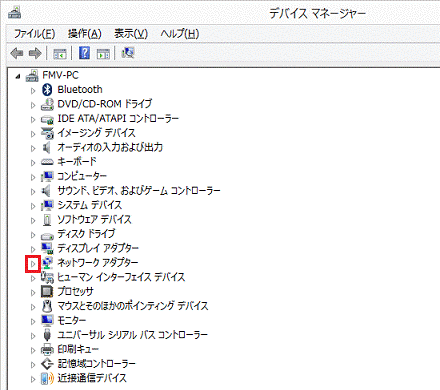This screenshot has height=390, width=440.
Task: Open Help via blue question mark icon
Action: pyautogui.click(x=84, y=53)
